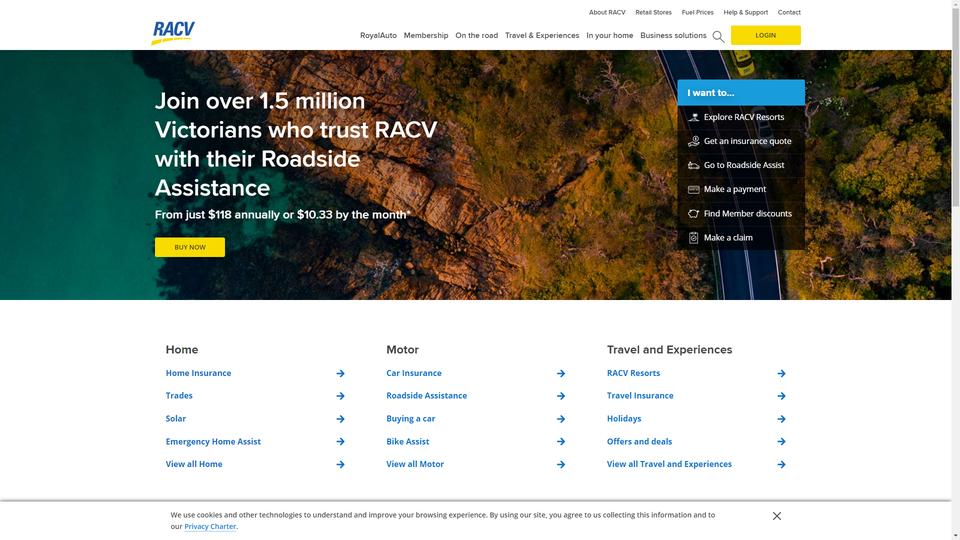This screenshot has height=540, width=960.
Task: Click the Make a payment card icon
Action: click(693, 189)
